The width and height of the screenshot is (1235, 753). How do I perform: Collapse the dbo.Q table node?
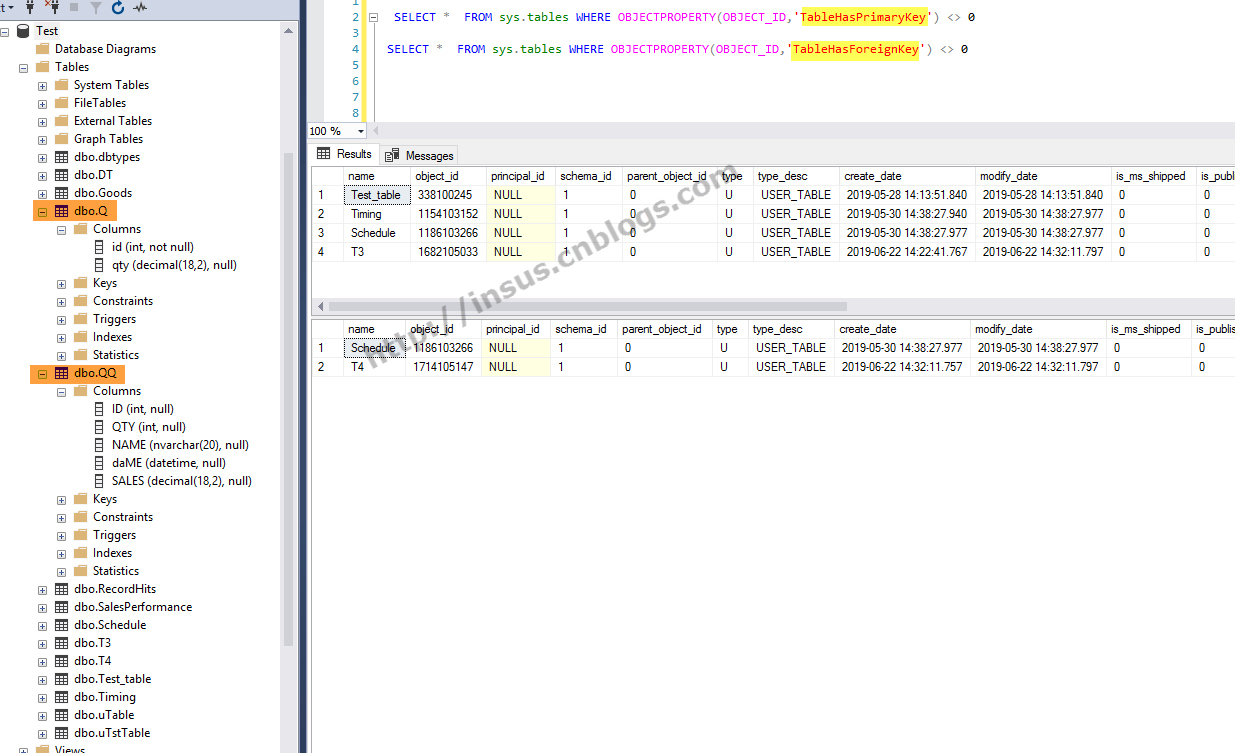tap(42, 211)
